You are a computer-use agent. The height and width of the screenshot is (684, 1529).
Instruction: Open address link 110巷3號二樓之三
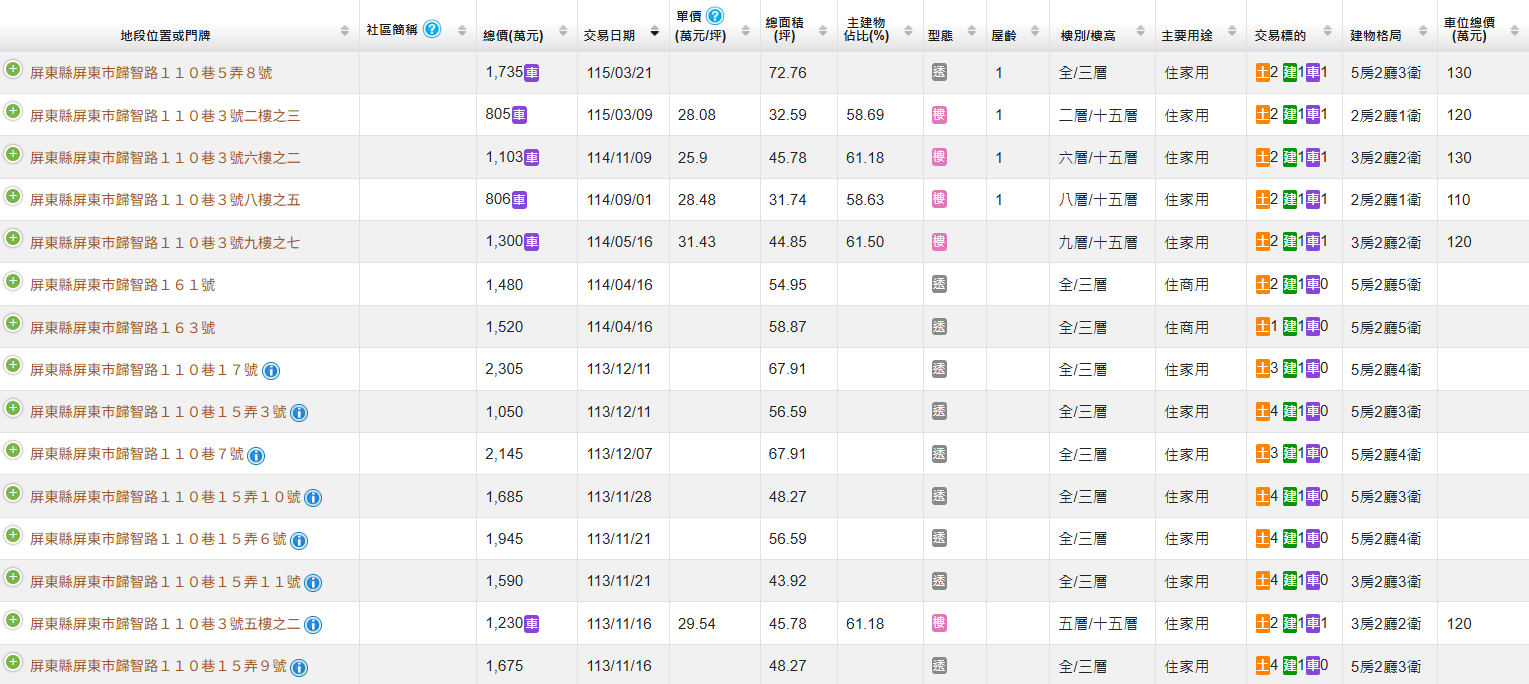tap(165, 116)
